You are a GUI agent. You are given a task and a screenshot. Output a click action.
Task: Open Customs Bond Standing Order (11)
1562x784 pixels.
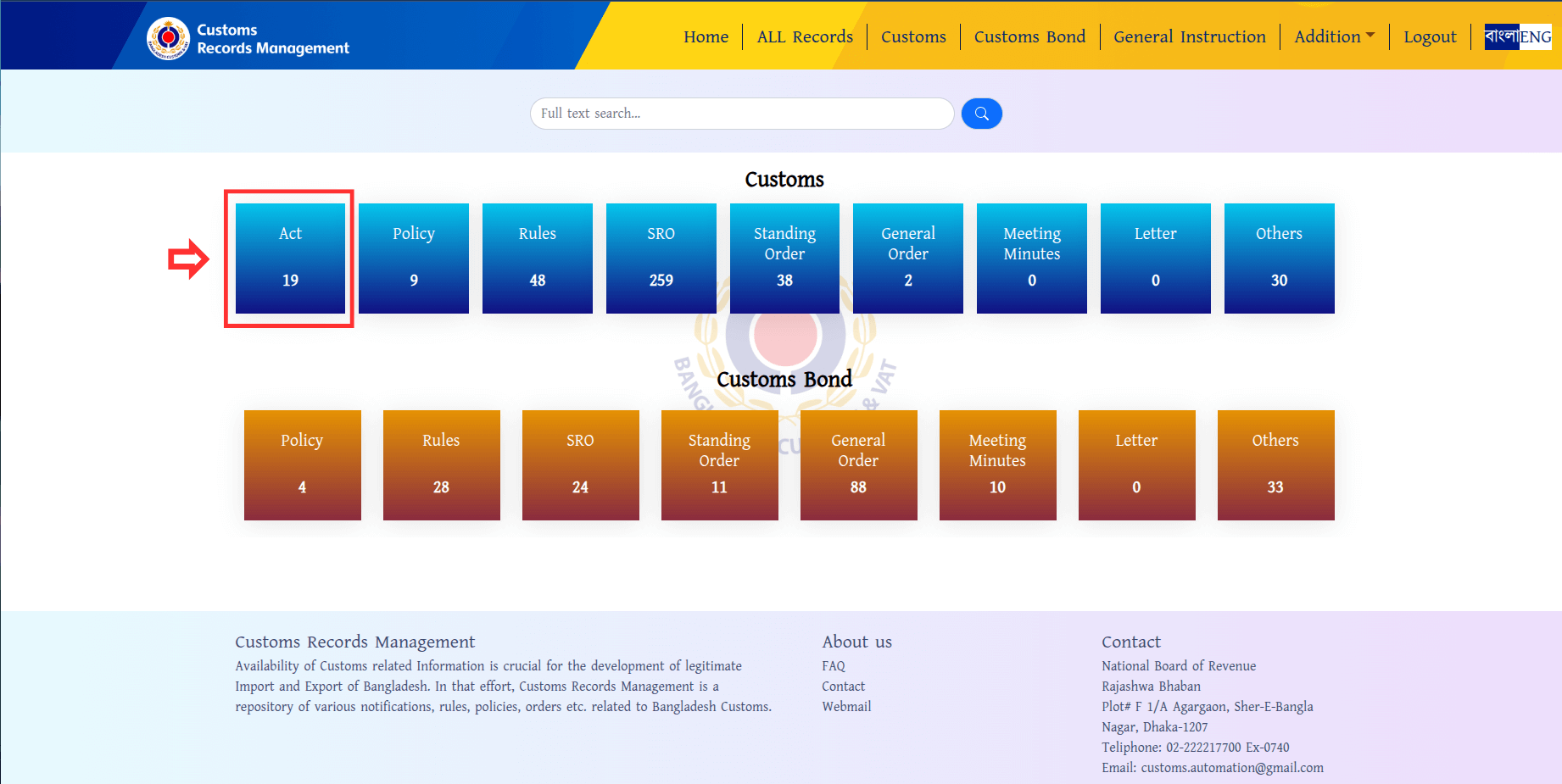point(720,465)
